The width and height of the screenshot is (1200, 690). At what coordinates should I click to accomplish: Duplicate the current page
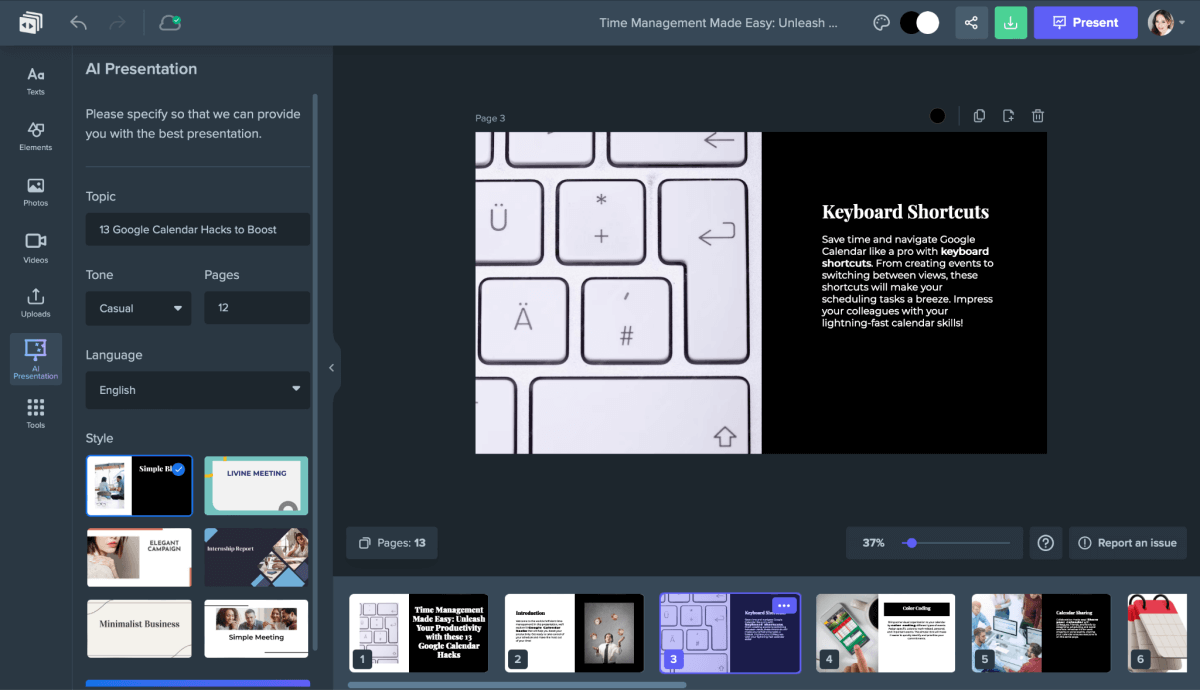point(979,116)
